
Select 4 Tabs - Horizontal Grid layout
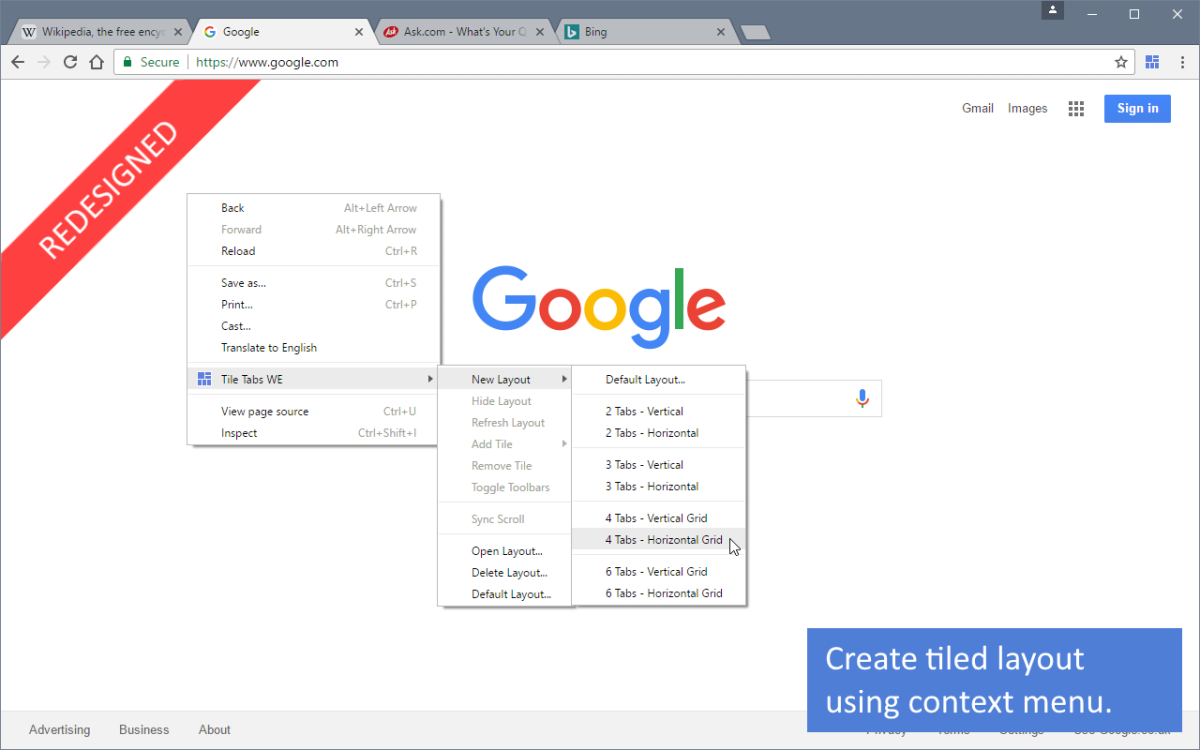point(663,540)
